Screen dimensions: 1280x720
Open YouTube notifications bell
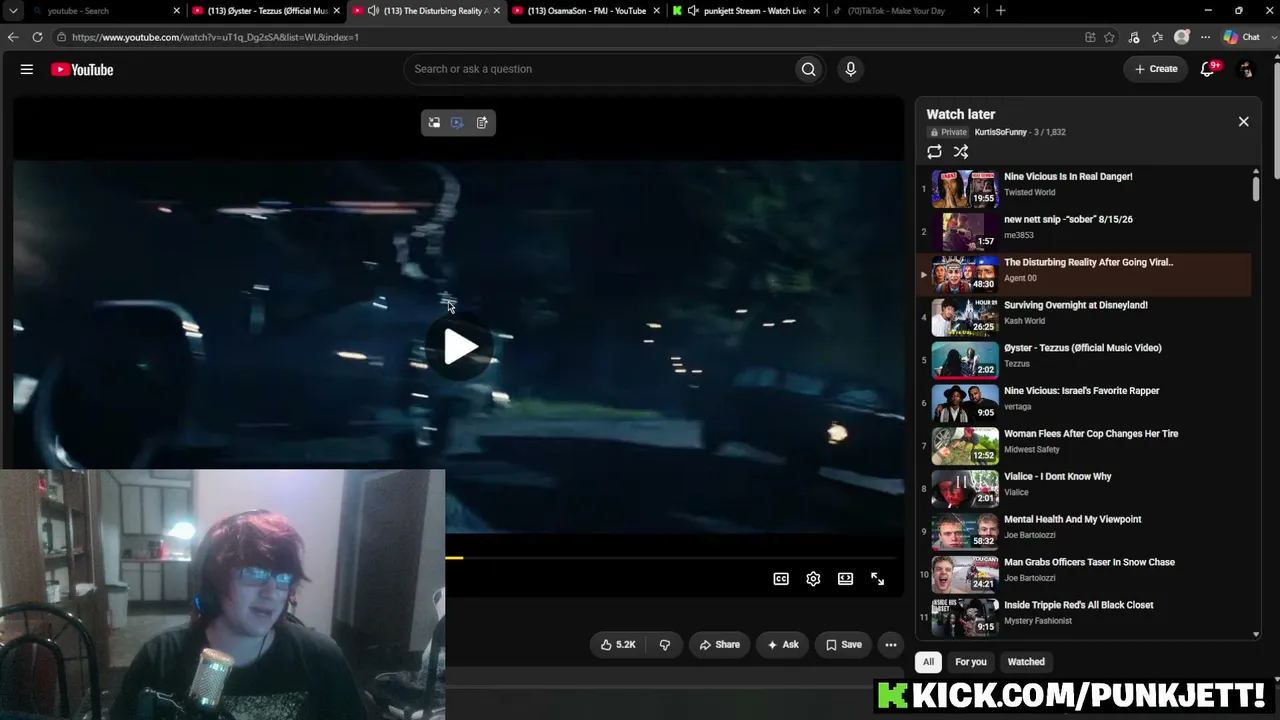coord(1208,69)
